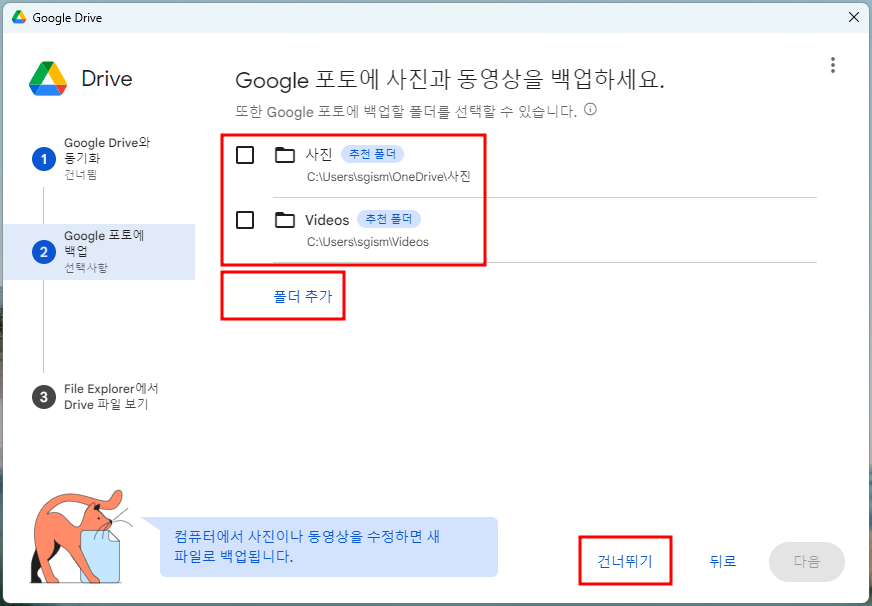872x606 pixels.
Task: Click the 폴더 추가 link
Action: [x=303, y=296]
